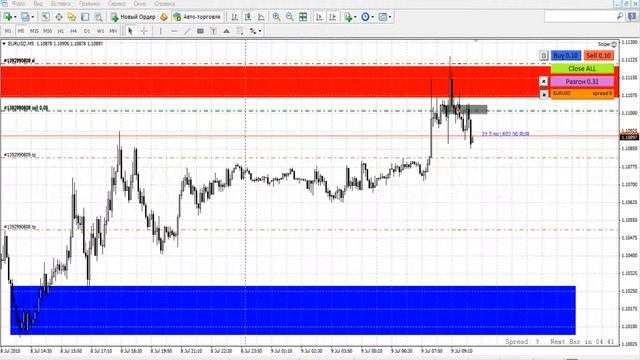The width and height of the screenshot is (640, 360).
Task: Open the Вставка menu
Action: click(x=61, y=4)
